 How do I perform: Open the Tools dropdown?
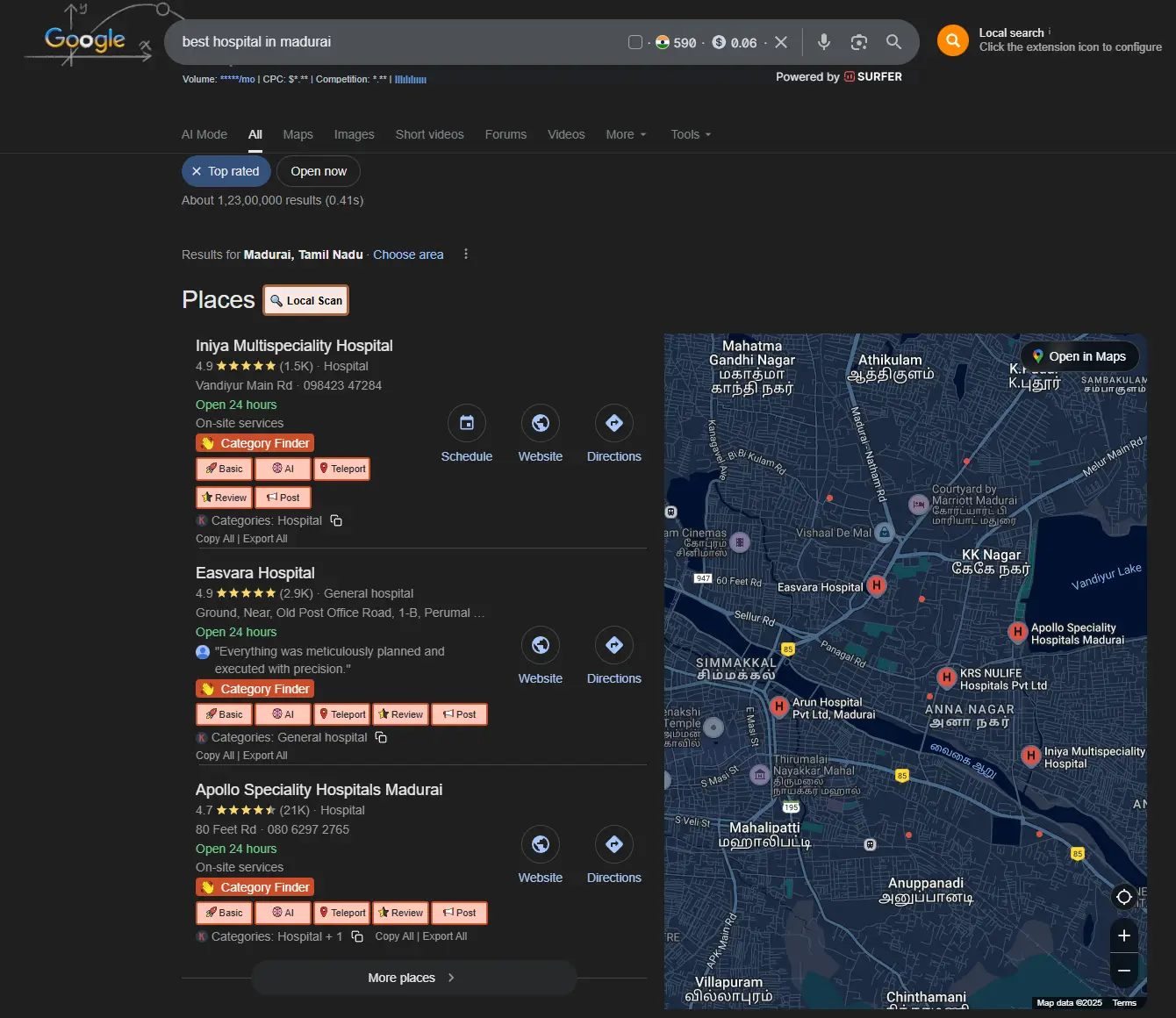(691, 134)
